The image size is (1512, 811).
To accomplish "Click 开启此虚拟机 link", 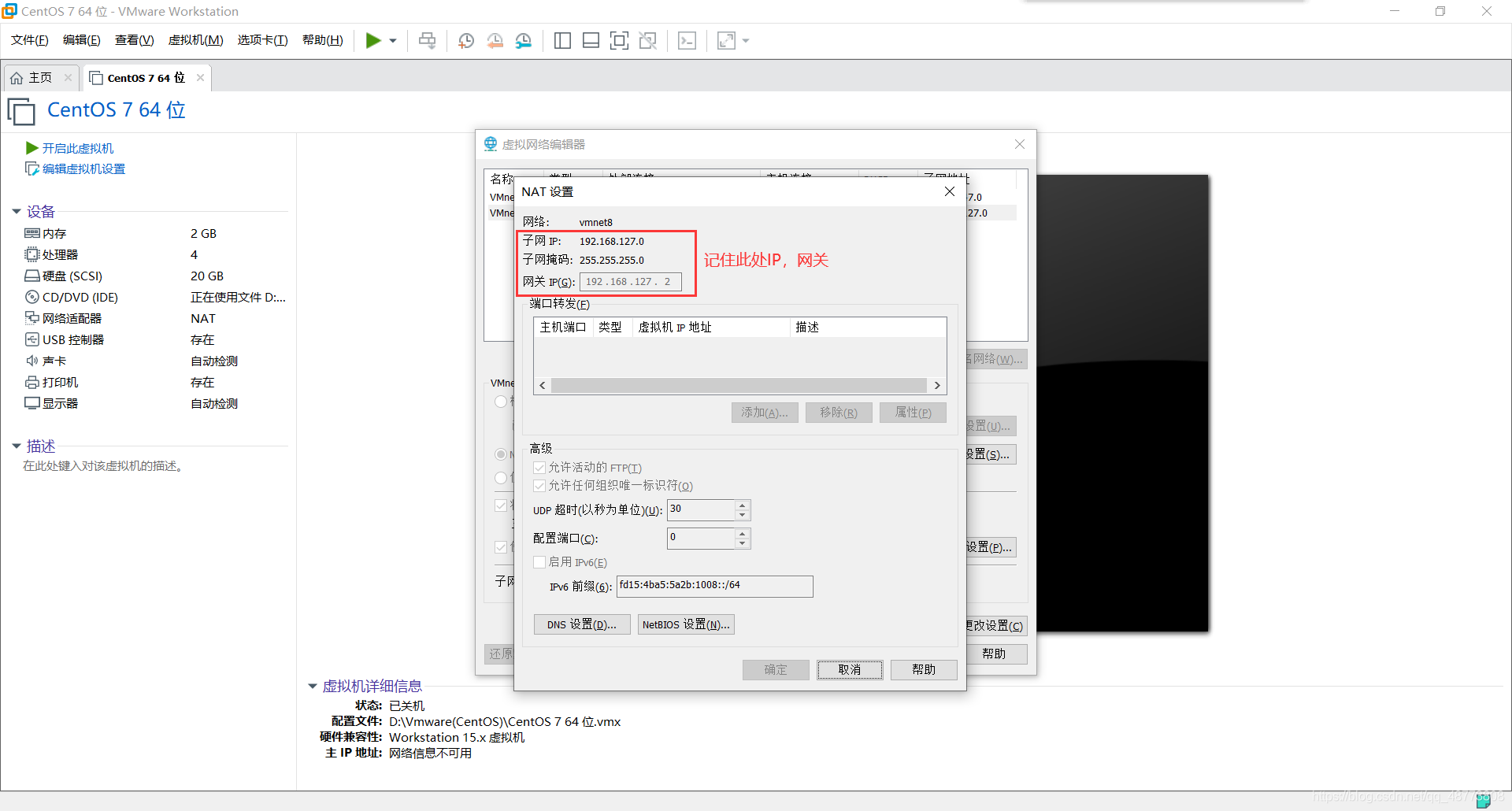I will (77, 148).
